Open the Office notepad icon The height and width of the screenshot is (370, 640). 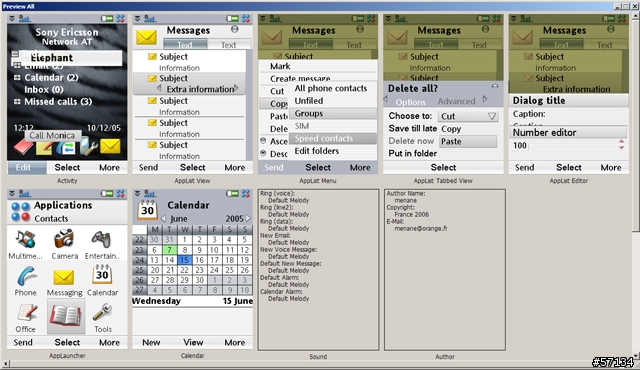click(27, 313)
